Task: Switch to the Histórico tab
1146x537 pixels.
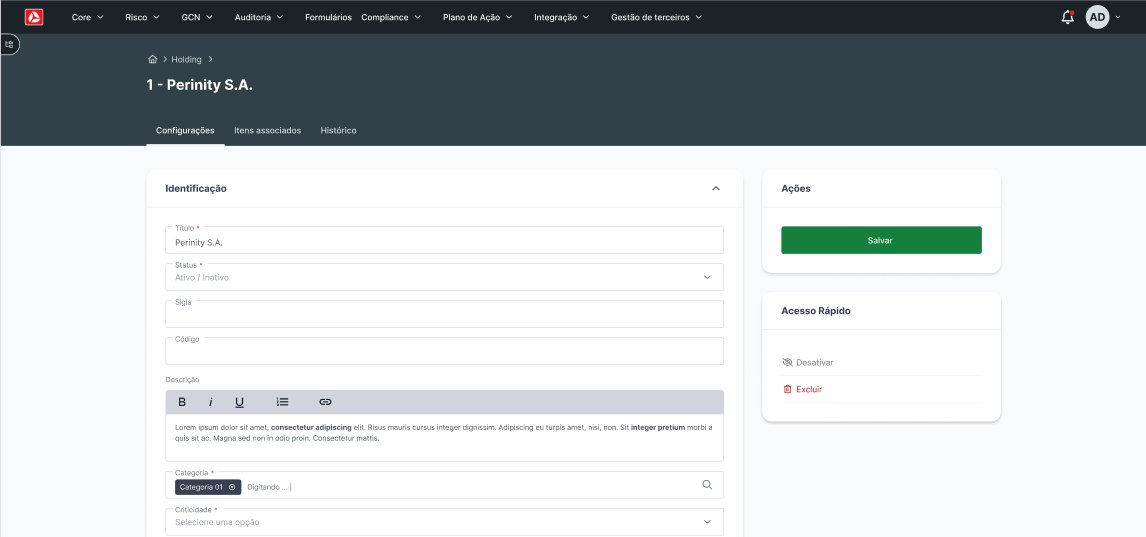Action: tap(338, 130)
